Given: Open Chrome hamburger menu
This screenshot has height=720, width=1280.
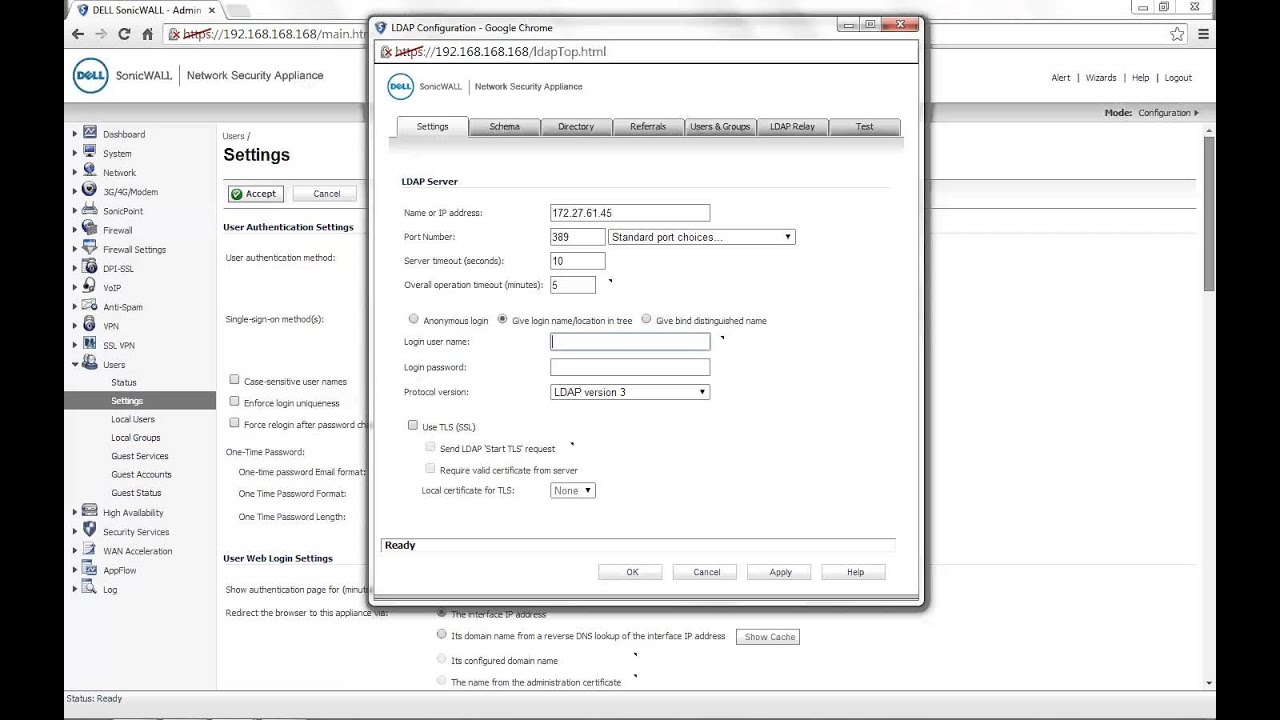Looking at the screenshot, I should pos(1203,34).
